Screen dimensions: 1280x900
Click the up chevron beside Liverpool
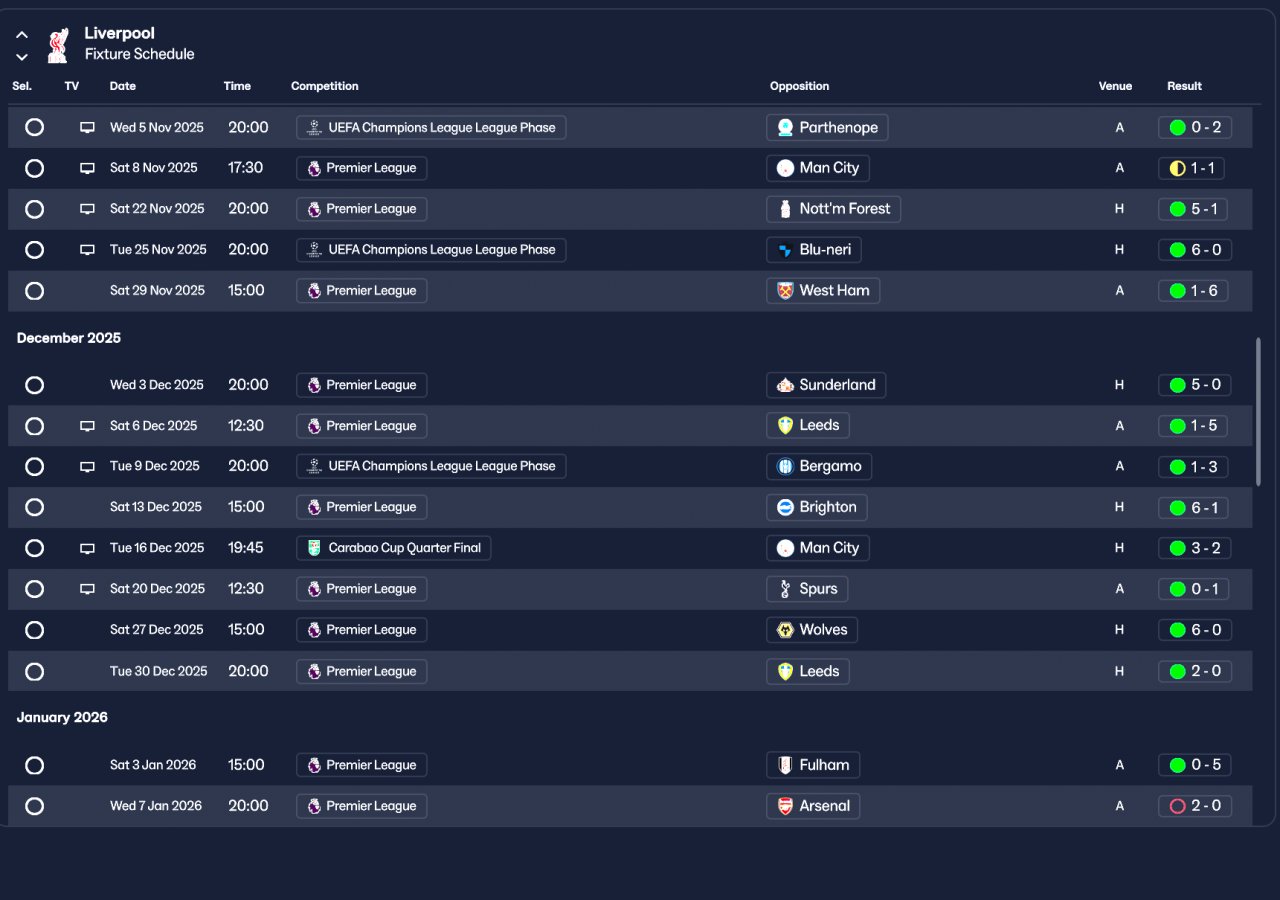(x=22, y=35)
